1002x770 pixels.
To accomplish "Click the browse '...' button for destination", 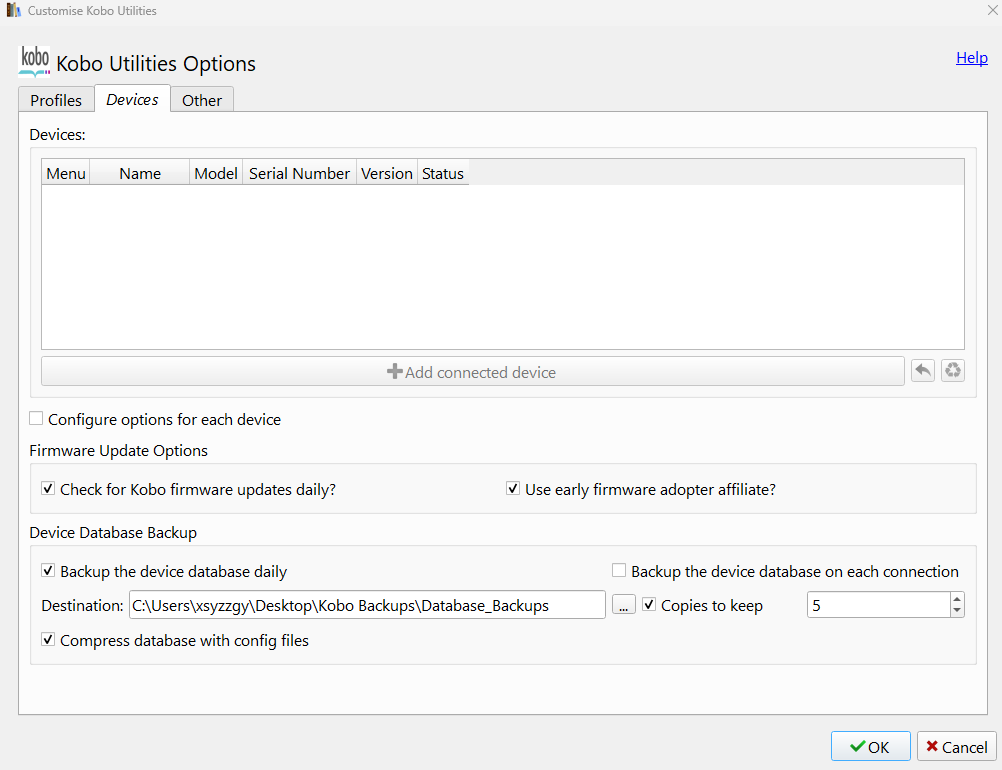I will [624, 604].
